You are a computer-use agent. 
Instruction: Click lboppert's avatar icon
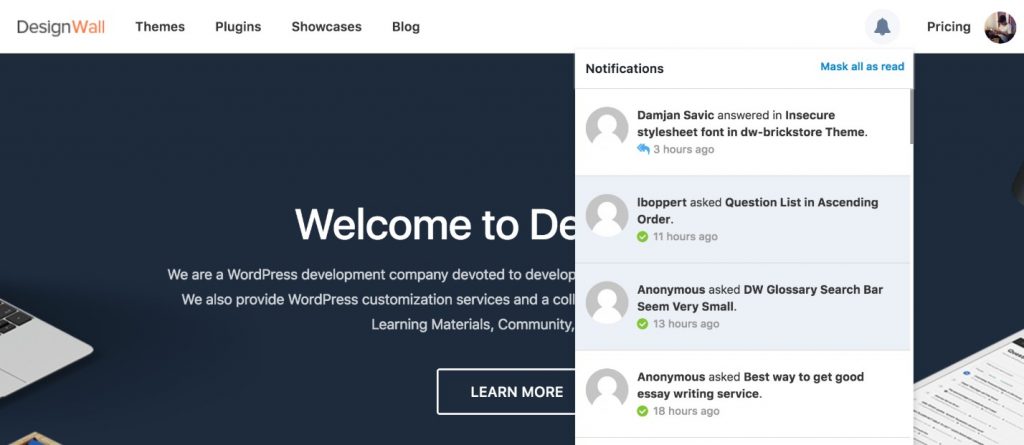[607, 215]
